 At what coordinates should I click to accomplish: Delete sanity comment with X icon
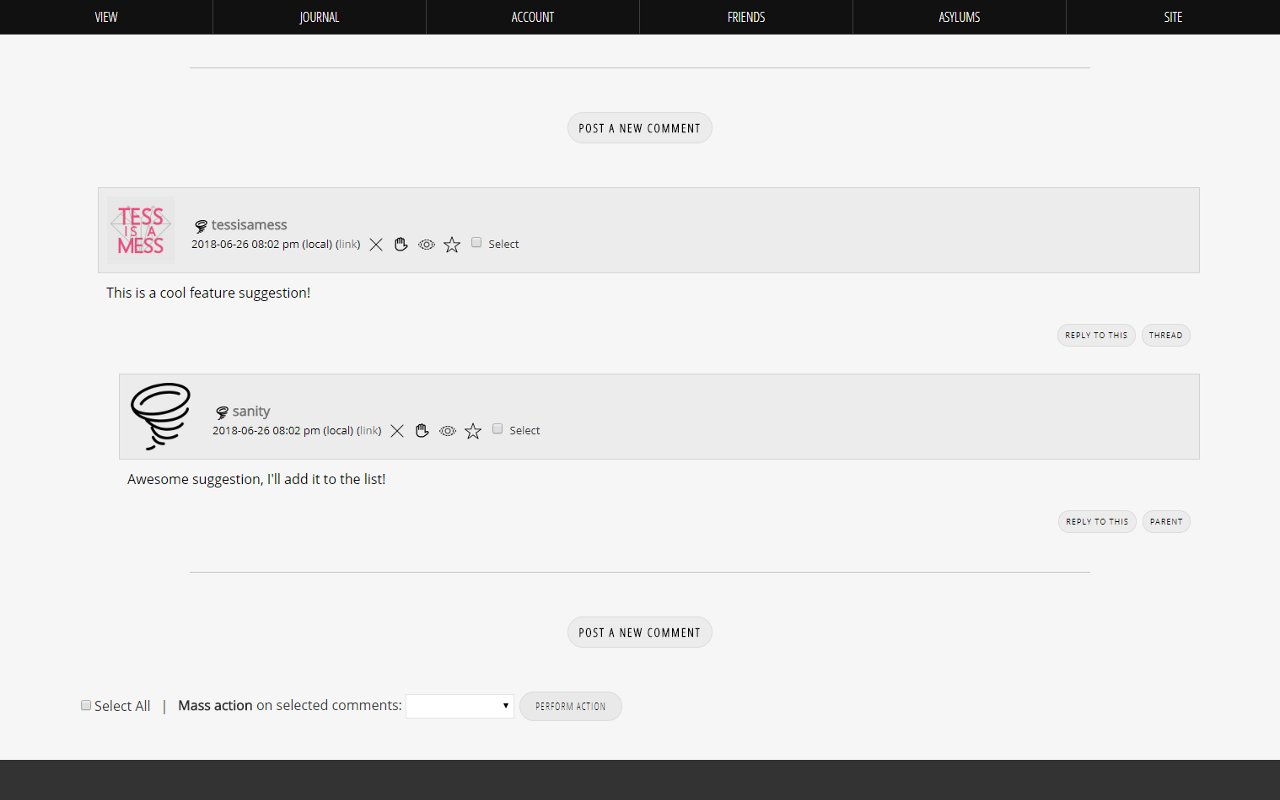(397, 431)
